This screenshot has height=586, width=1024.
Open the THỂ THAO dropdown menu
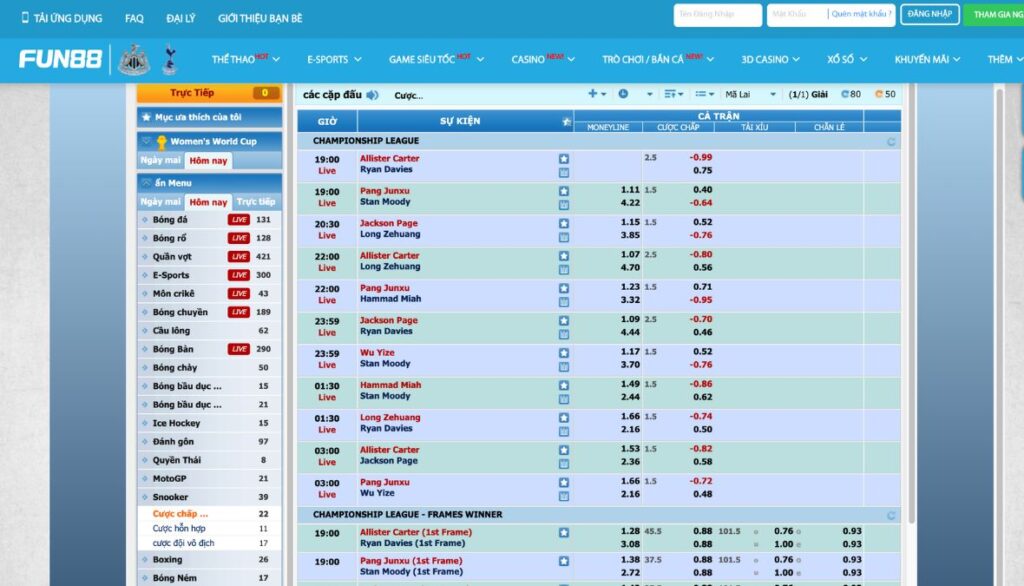click(x=246, y=59)
